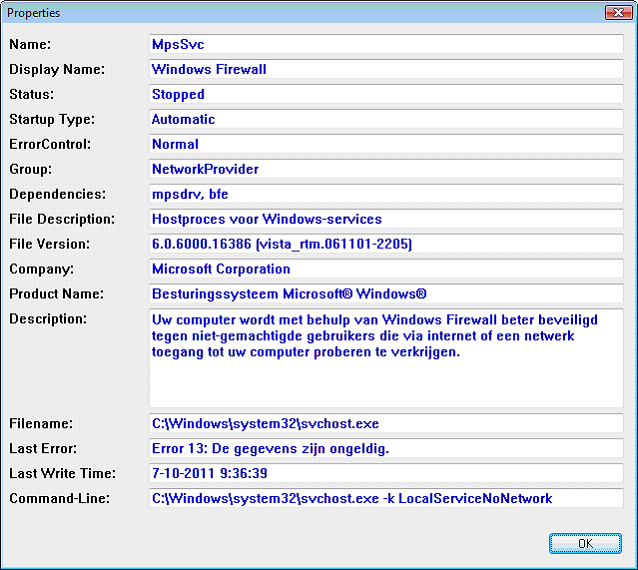This screenshot has height=570, width=638.
Task: Click the Command-Line field with LocalServiceNoNetwork
Action: point(386,498)
